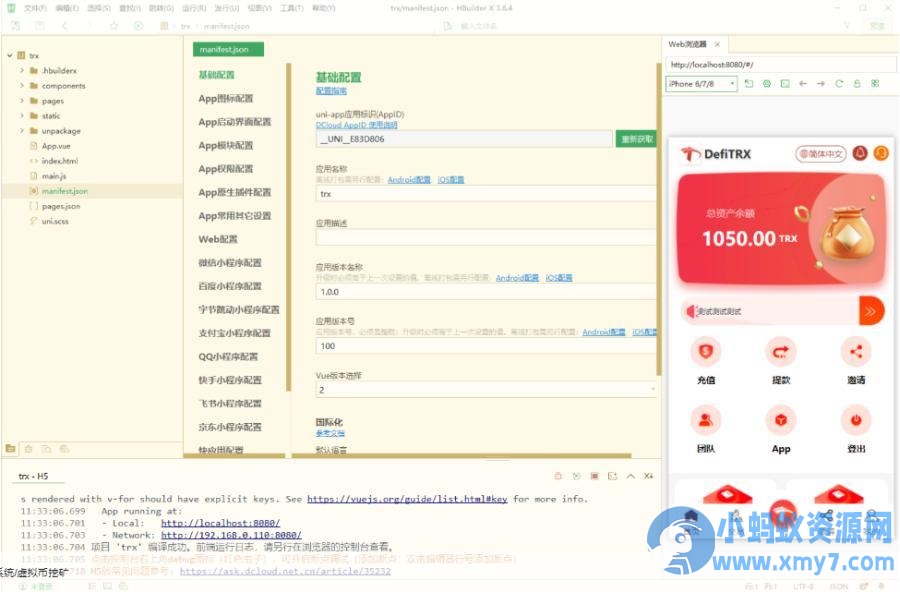This screenshot has width=900, height=592.
Task: Click the browser back arrow icon
Action: 803,84
